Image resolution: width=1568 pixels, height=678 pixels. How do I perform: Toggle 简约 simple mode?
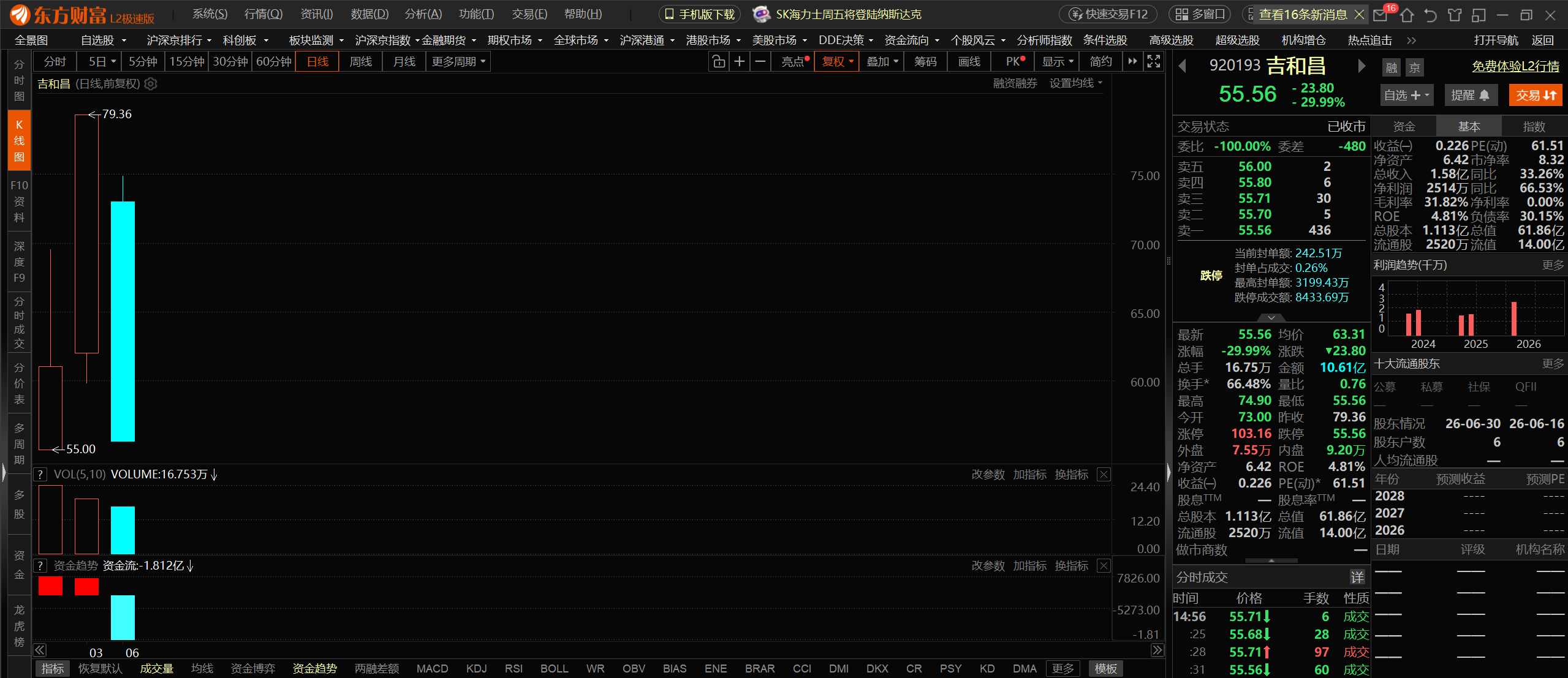pyautogui.click(x=1100, y=62)
